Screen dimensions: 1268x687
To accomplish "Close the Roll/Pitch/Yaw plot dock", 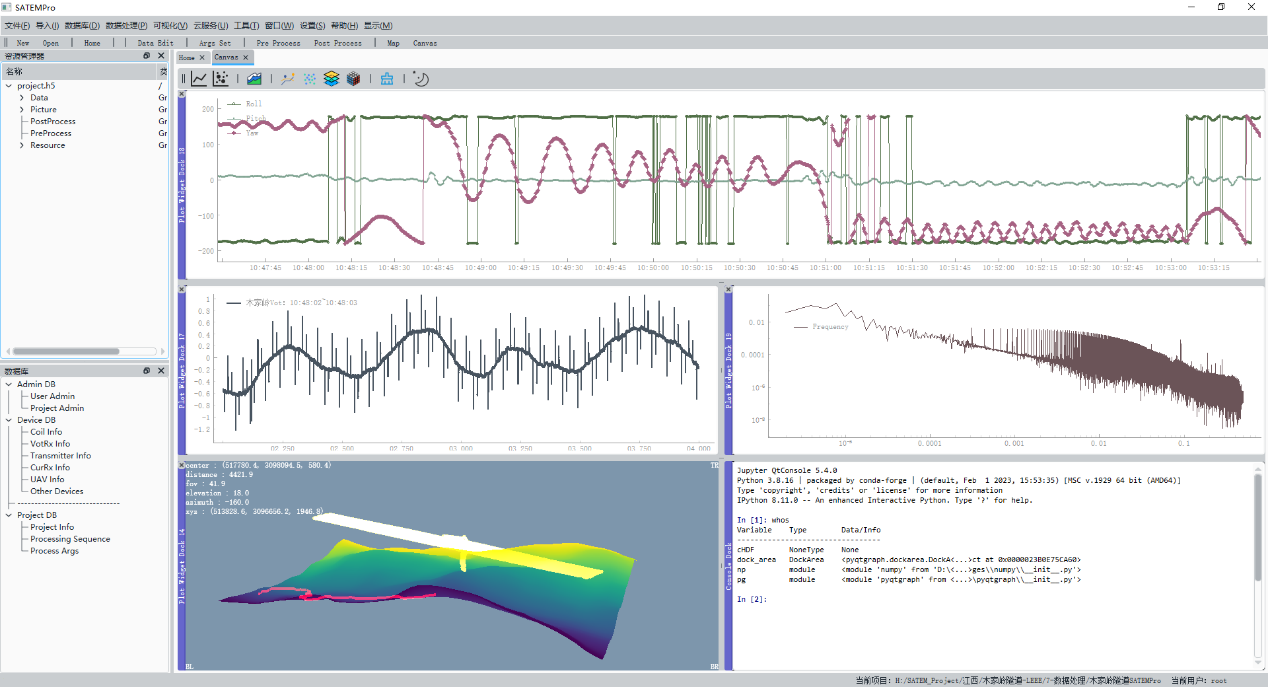I will (x=182, y=95).
